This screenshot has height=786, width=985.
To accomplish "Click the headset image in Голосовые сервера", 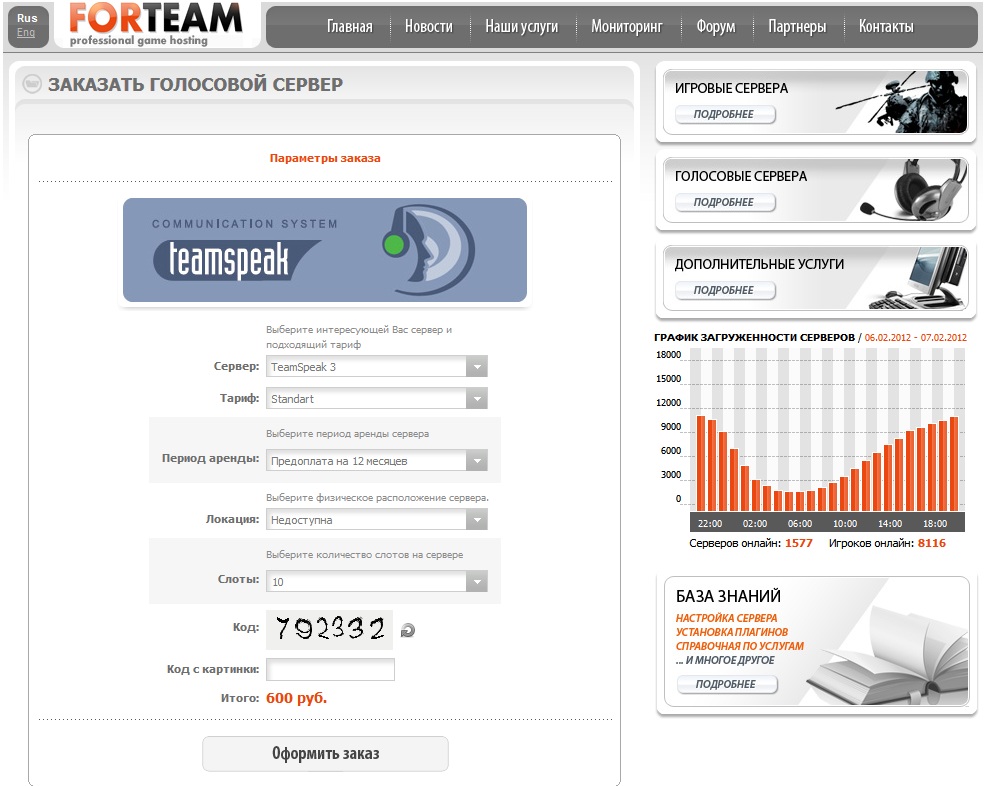I will 915,189.
